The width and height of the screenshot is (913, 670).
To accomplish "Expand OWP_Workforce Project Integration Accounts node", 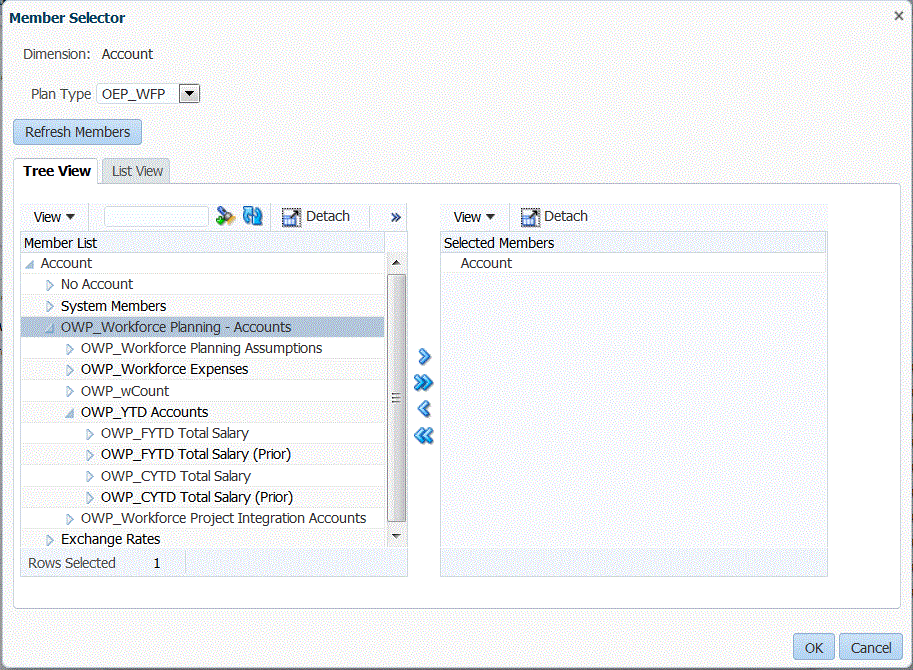I will 70,519.
